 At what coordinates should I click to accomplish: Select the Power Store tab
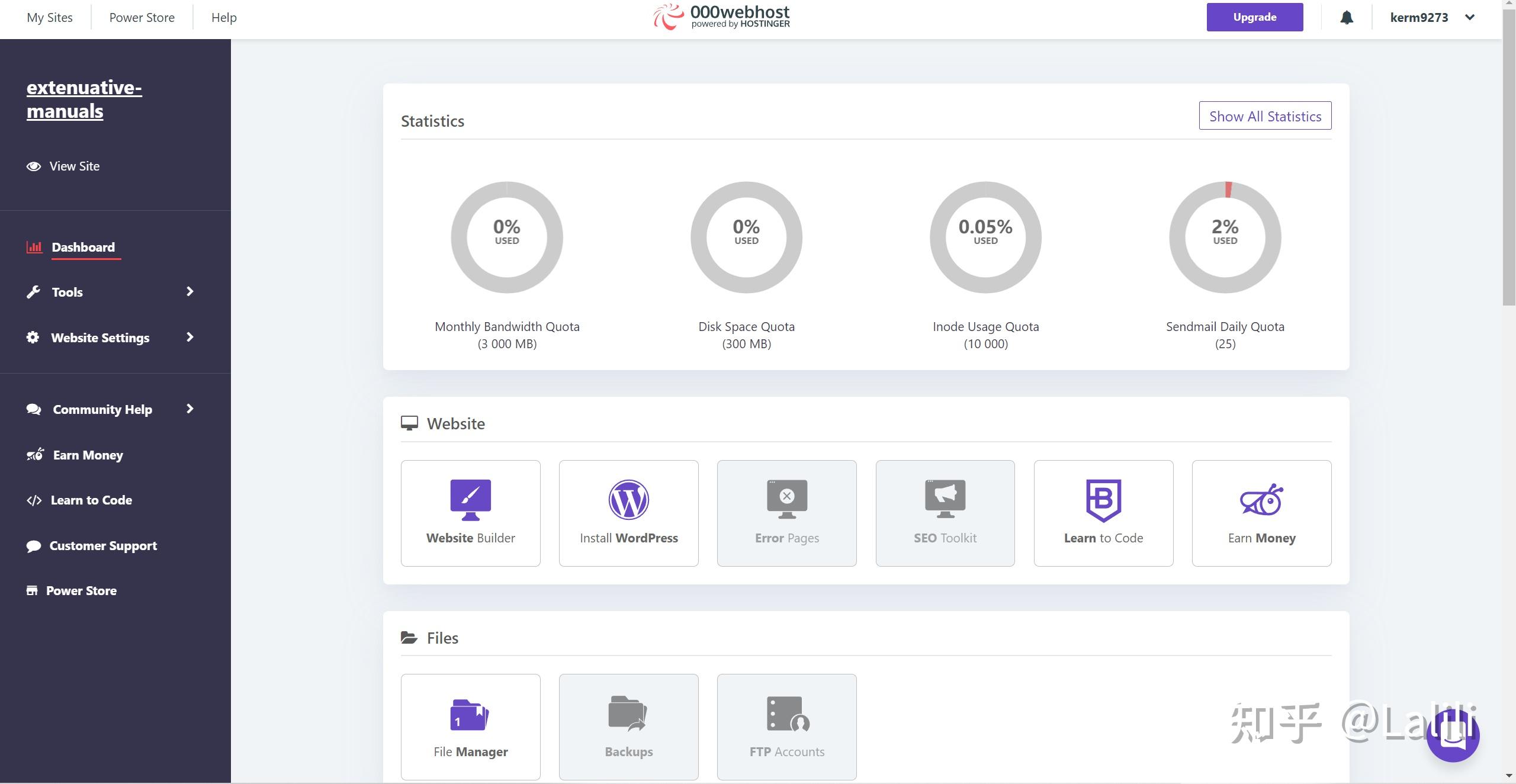tap(142, 16)
